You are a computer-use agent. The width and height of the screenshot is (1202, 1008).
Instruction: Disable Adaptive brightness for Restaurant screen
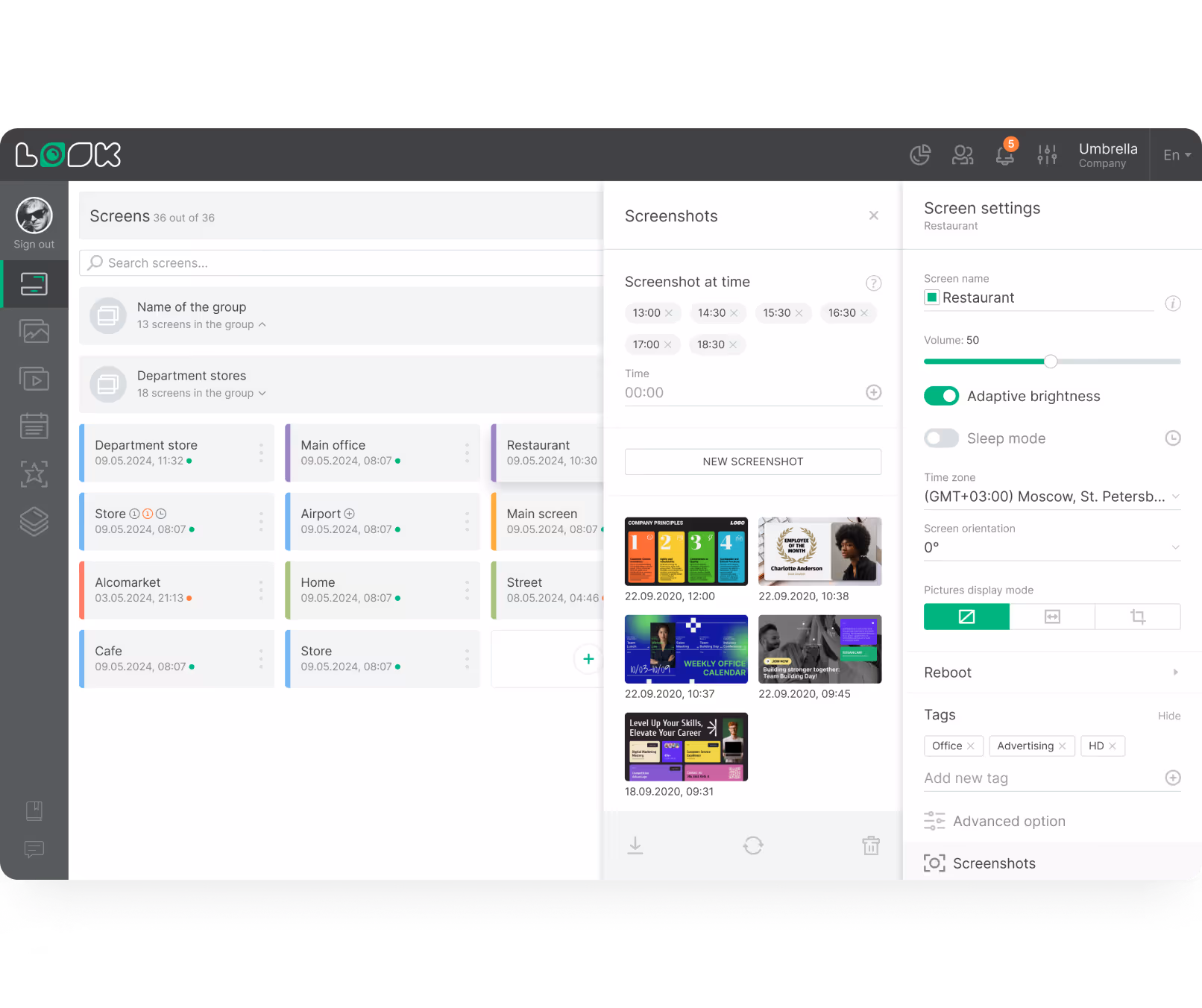pyautogui.click(x=941, y=396)
